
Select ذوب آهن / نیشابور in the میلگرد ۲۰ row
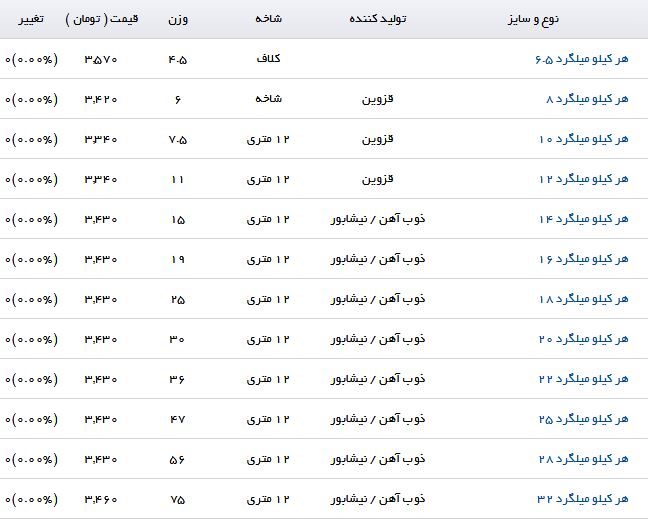coord(378,339)
